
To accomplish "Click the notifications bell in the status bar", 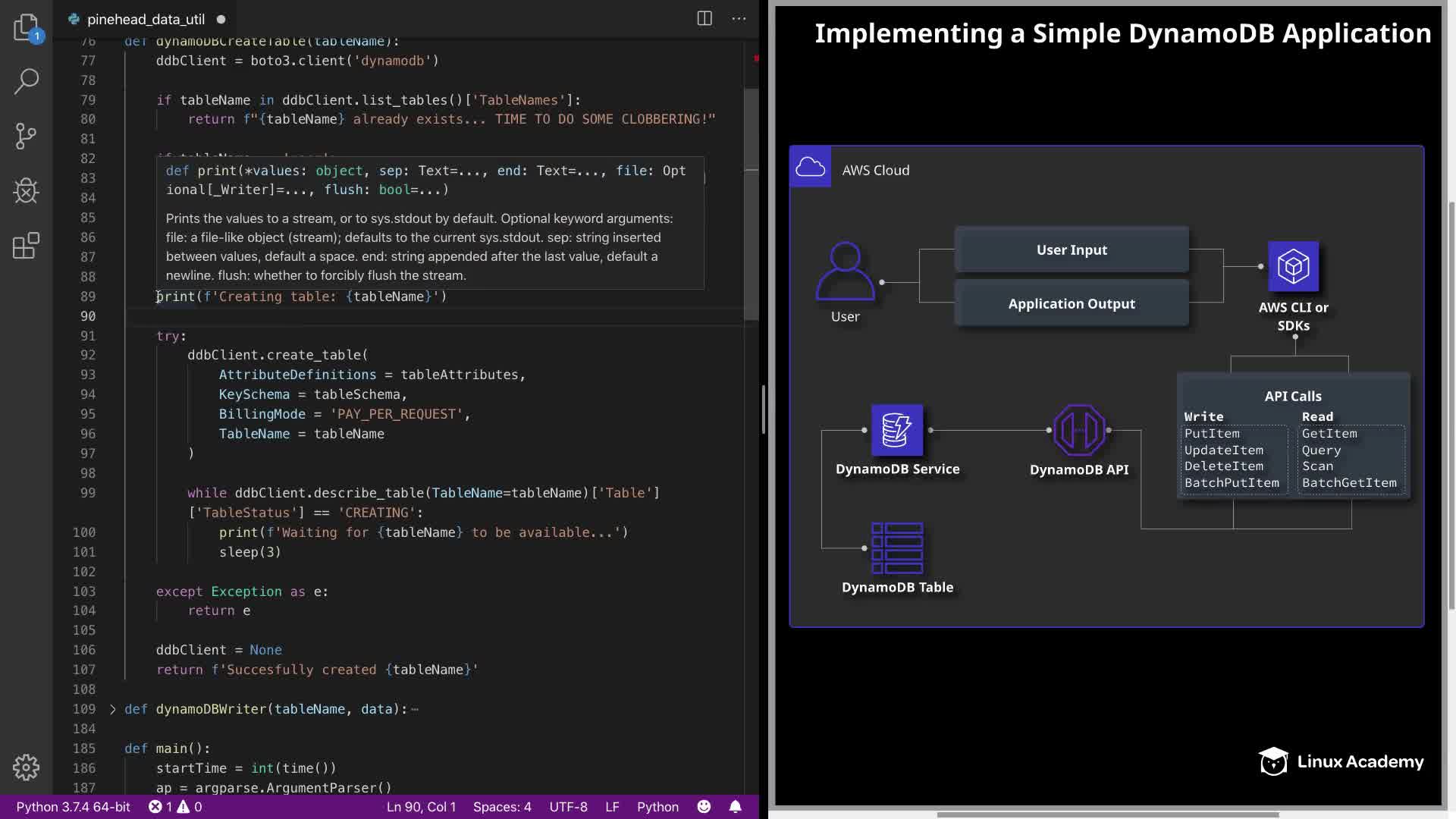I will 735,807.
